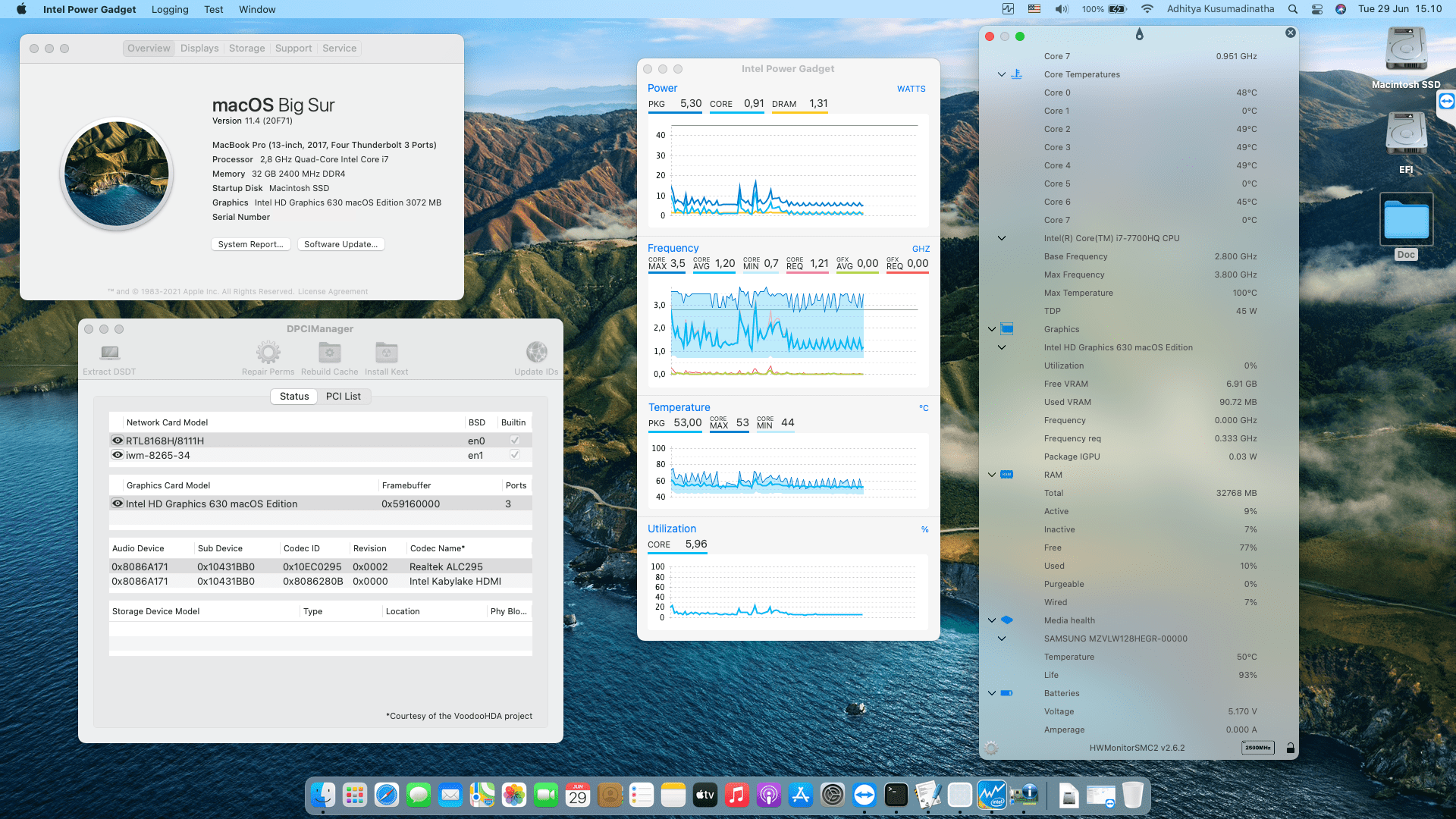This screenshot has width=1456, height=819.
Task: Open Photos from the Dock
Action: pos(514,795)
